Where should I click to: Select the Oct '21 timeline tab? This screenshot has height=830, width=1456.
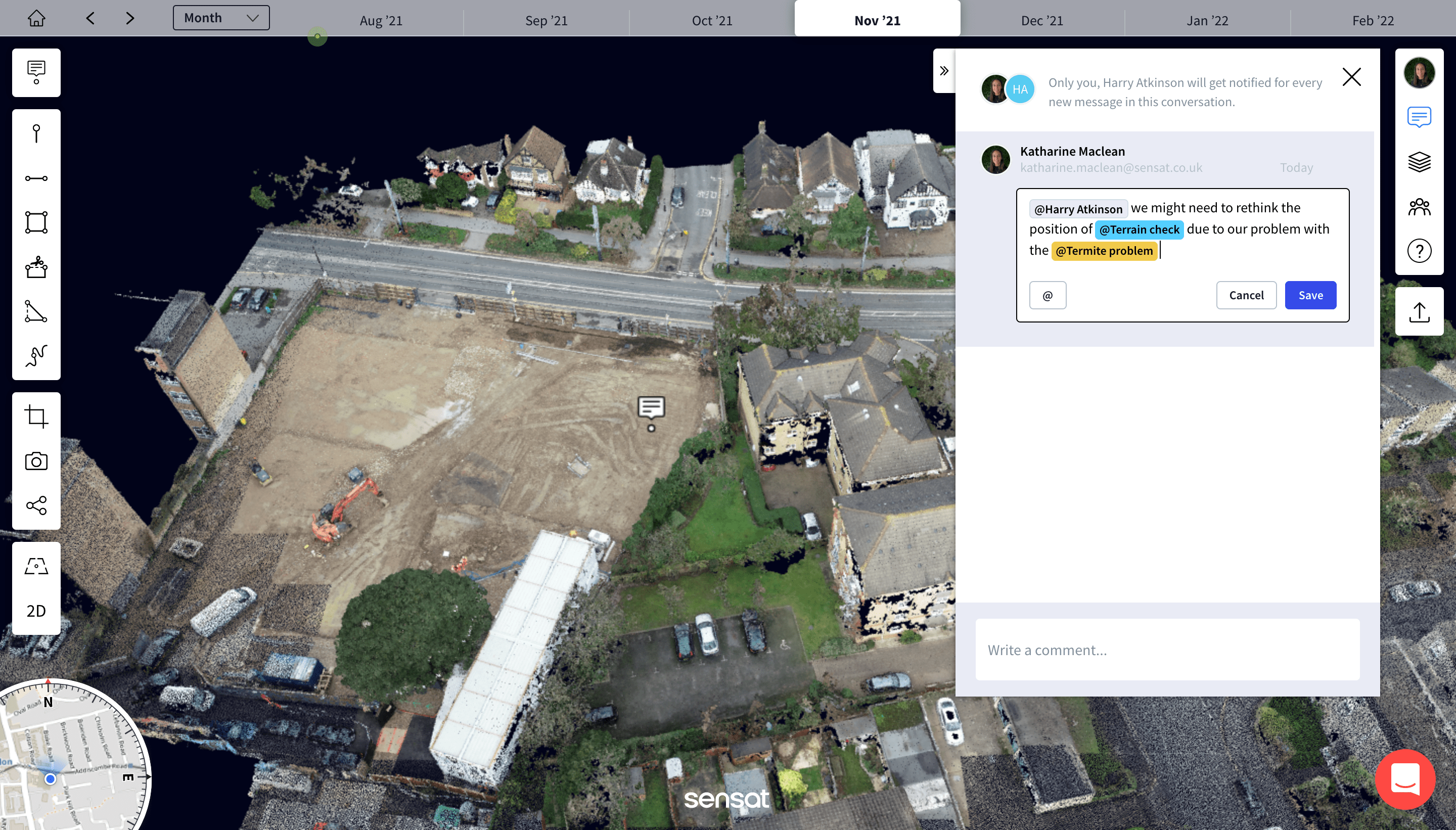pyautogui.click(x=711, y=21)
